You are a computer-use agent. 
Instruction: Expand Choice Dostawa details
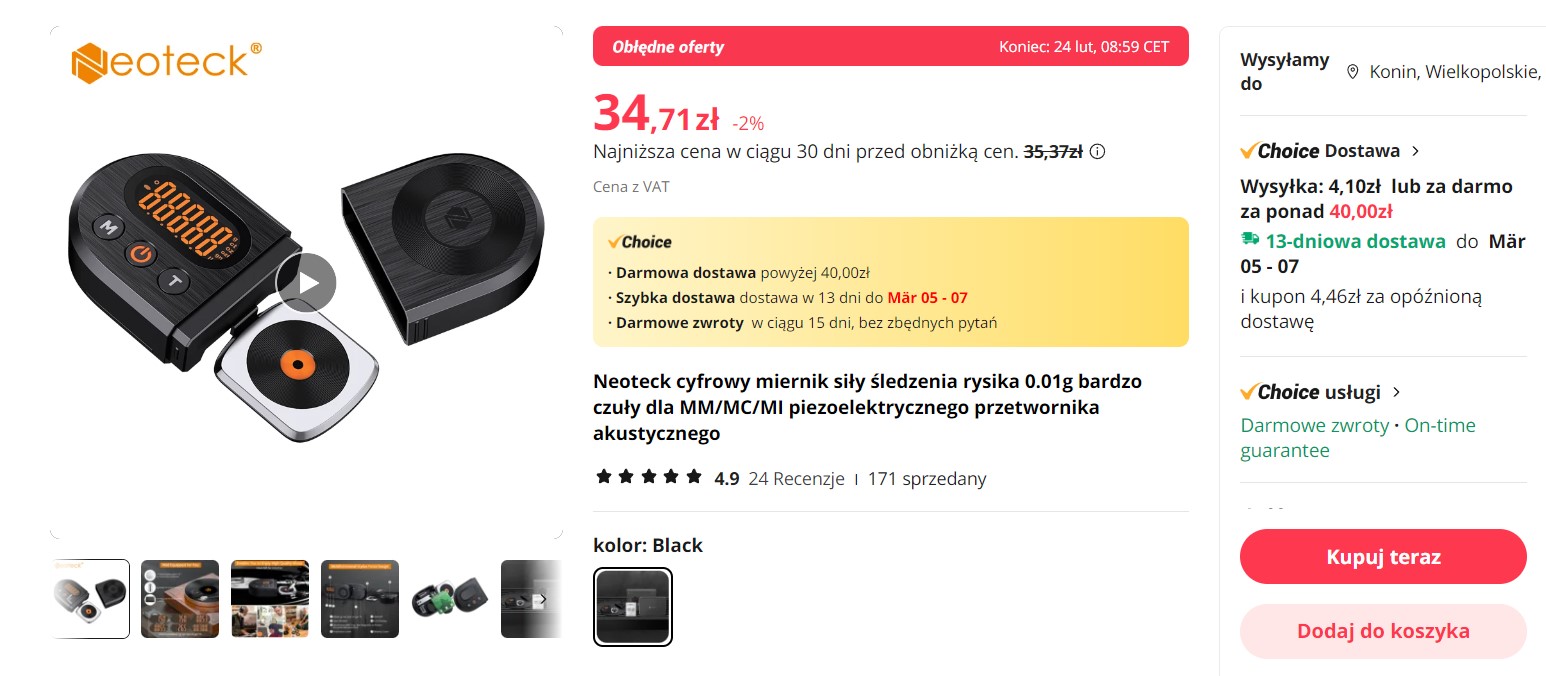1415,151
